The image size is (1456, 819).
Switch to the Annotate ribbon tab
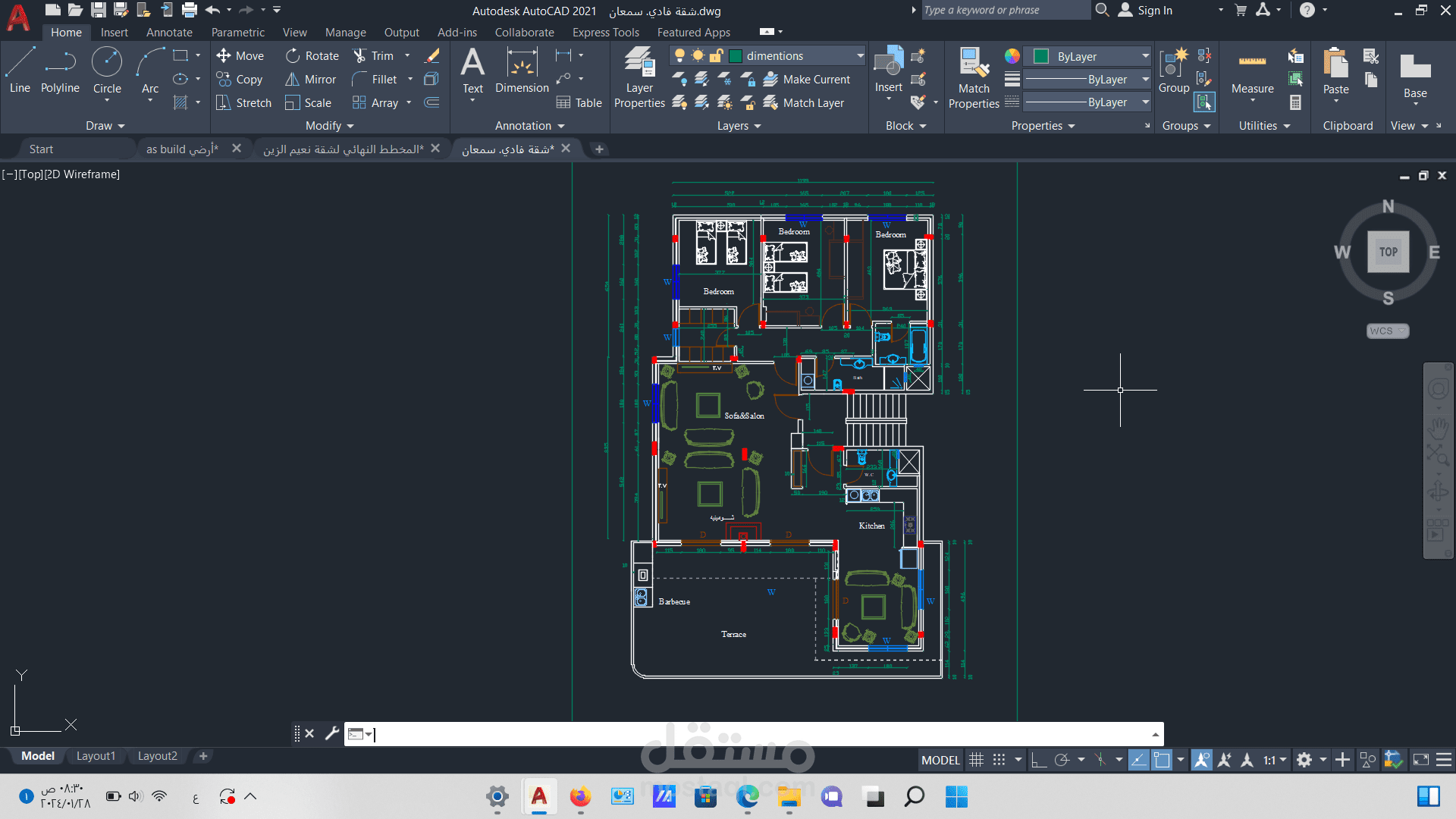[169, 32]
